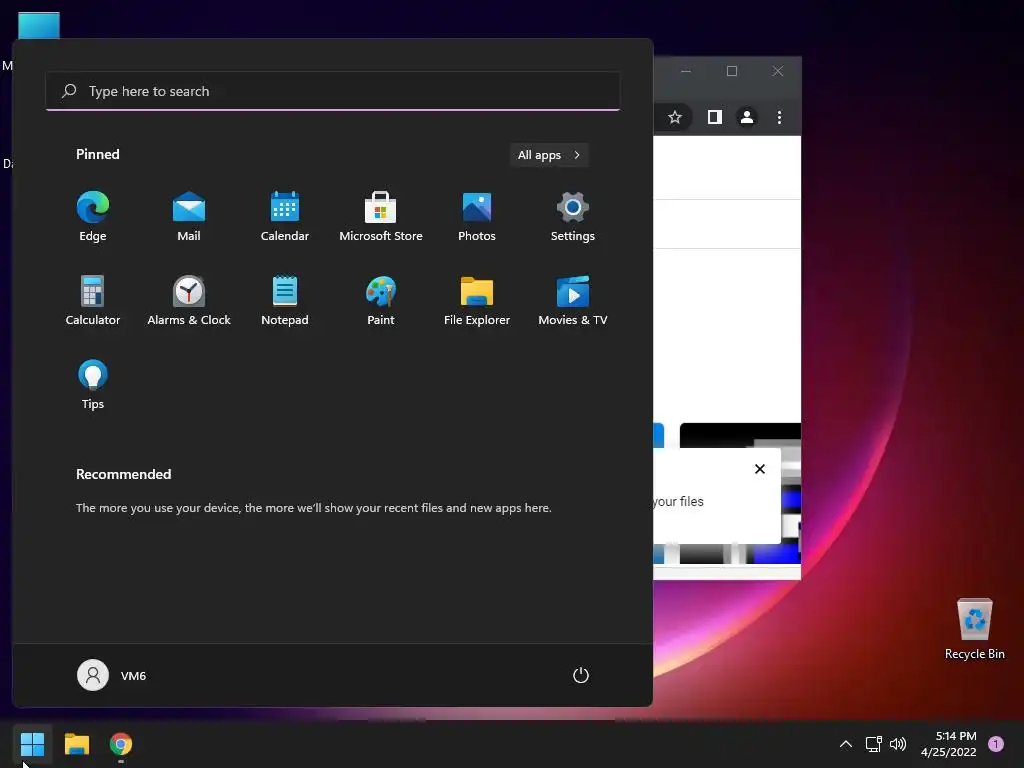Open the volume control tray icon
This screenshot has height=768, width=1024.
pyautogui.click(x=898, y=744)
